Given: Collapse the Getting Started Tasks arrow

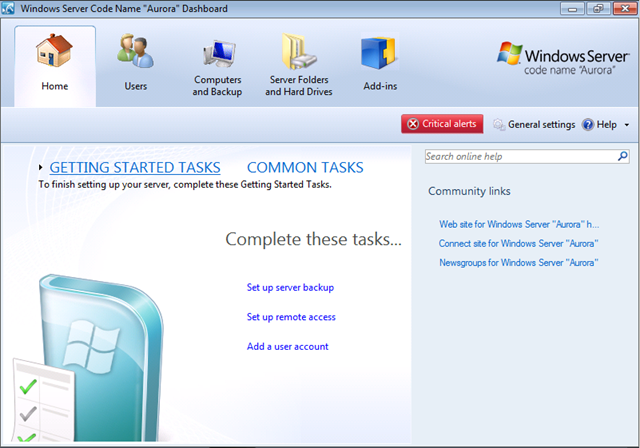Looking at the screenshot, I should [41, 168].
